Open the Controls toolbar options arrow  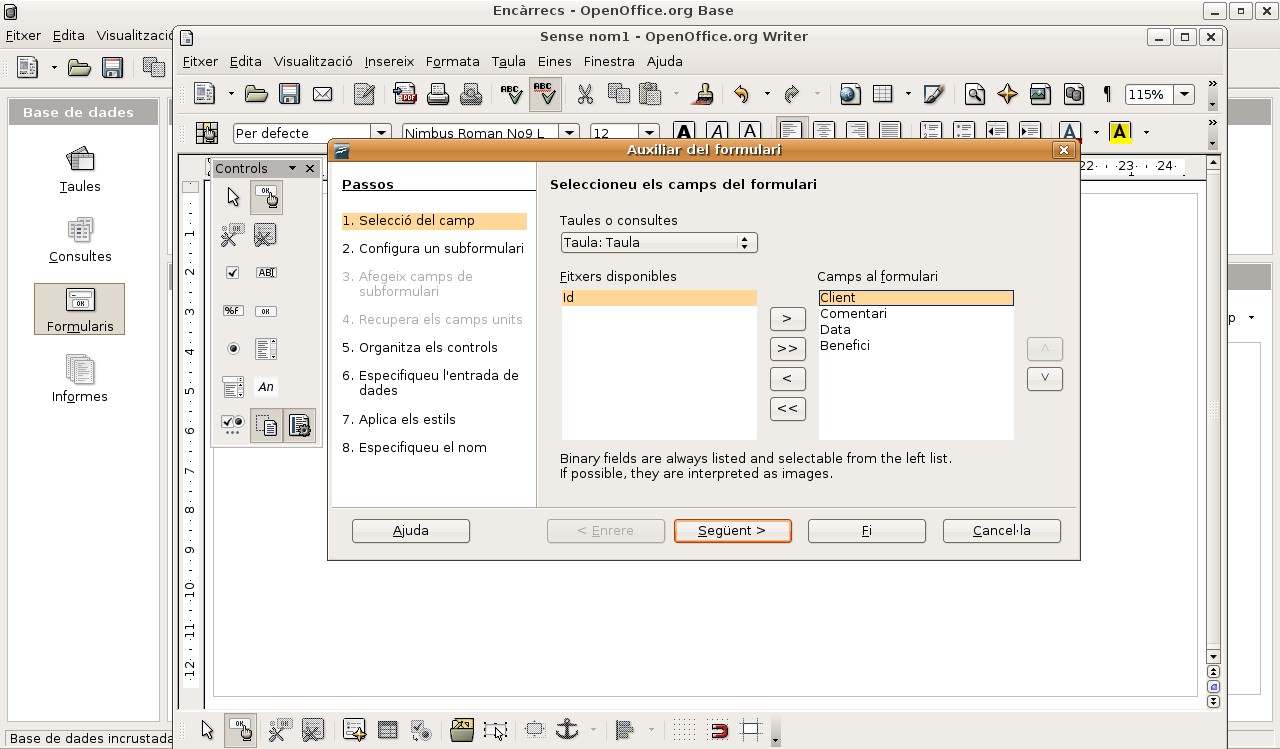click(x=290, y=168)
